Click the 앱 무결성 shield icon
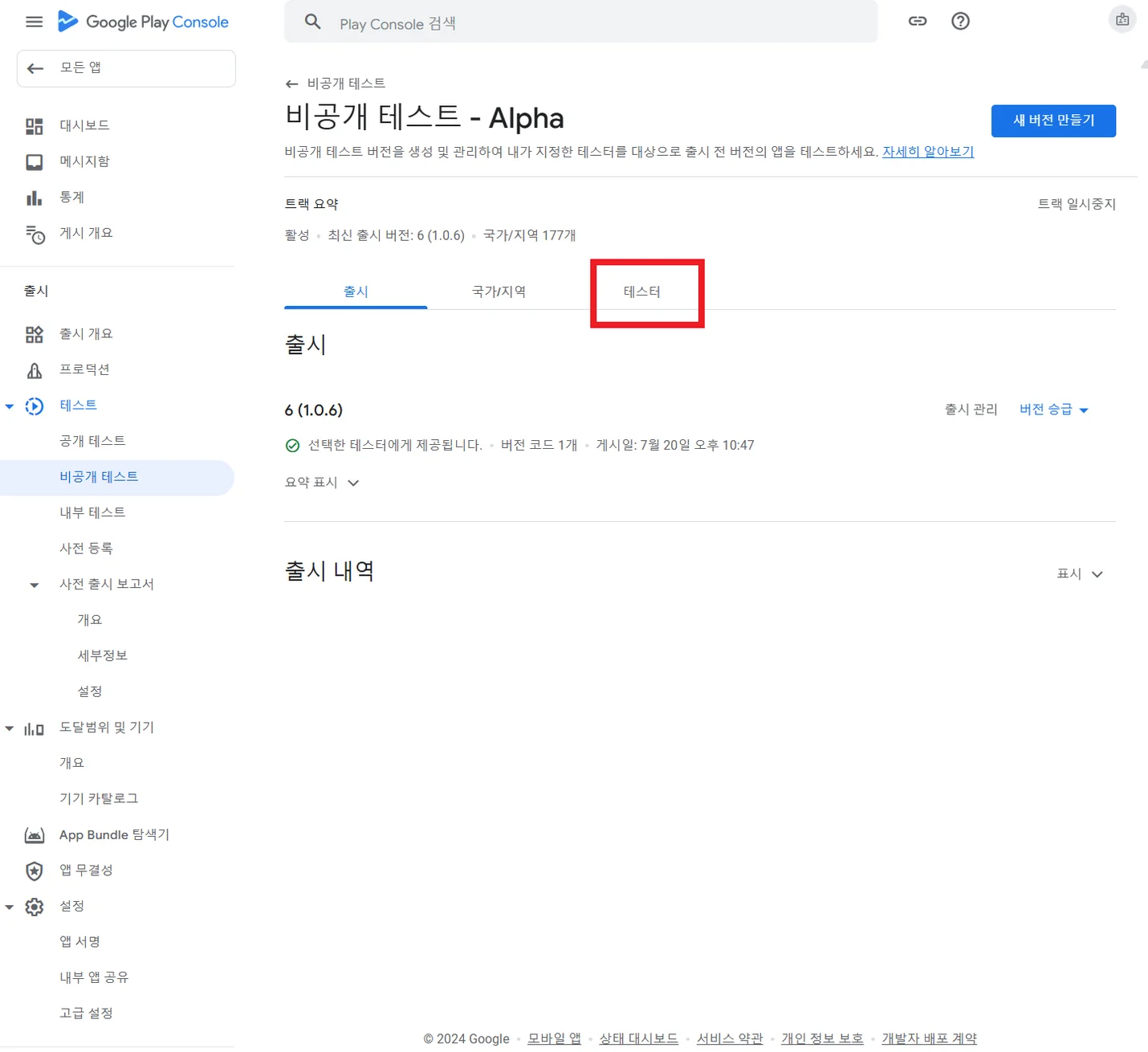The height and width of the screenshot is (1052, 1148). (35, 871)
